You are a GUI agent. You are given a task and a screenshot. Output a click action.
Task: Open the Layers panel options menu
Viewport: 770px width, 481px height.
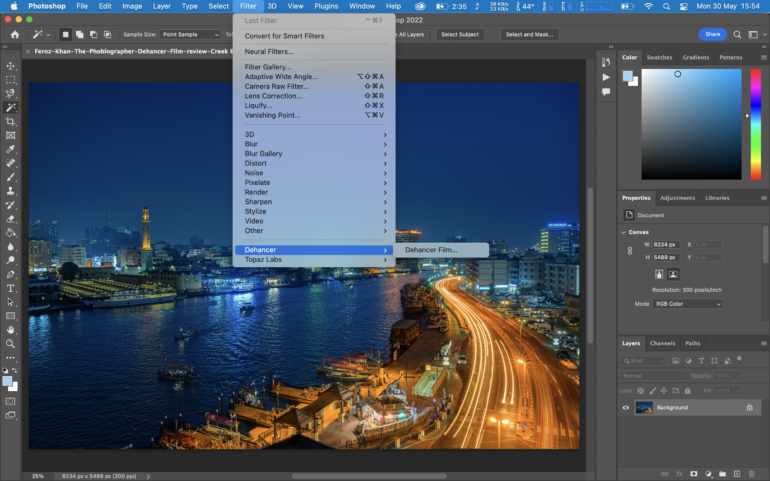tap(764, 343)
